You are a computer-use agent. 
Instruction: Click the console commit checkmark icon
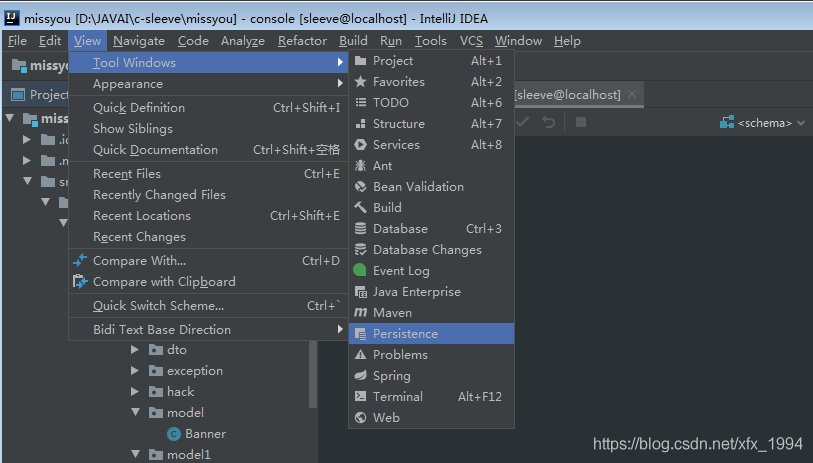[x=523, y=122]
